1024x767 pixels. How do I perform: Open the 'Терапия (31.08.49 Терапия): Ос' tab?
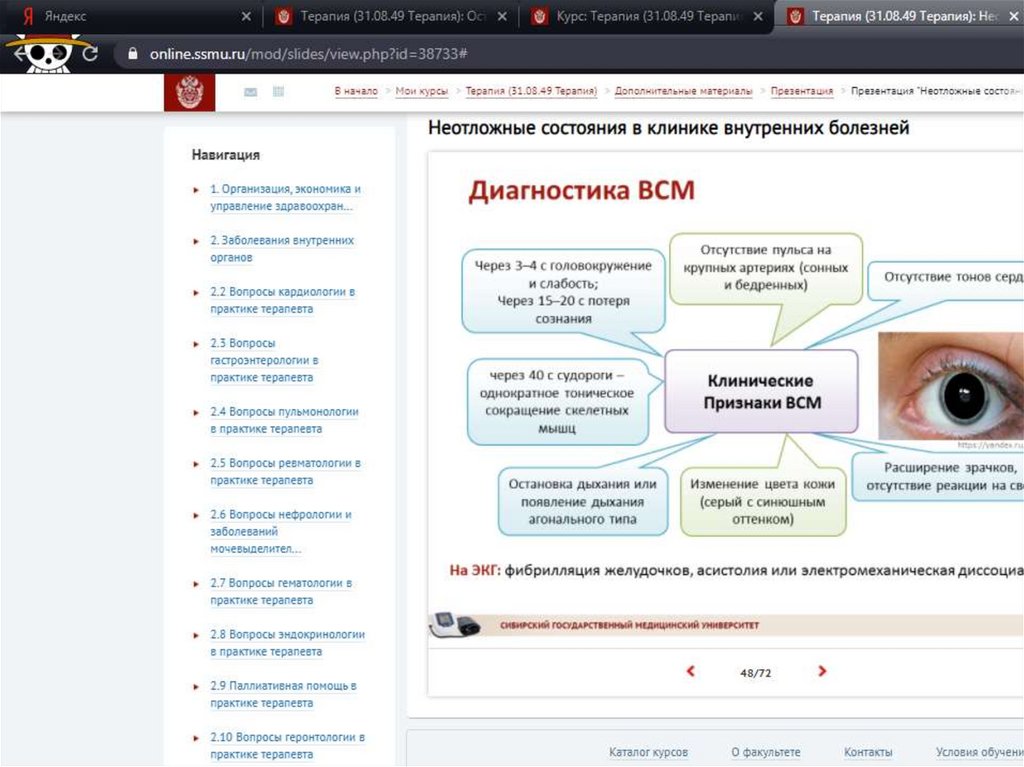(x=392, y=16)
